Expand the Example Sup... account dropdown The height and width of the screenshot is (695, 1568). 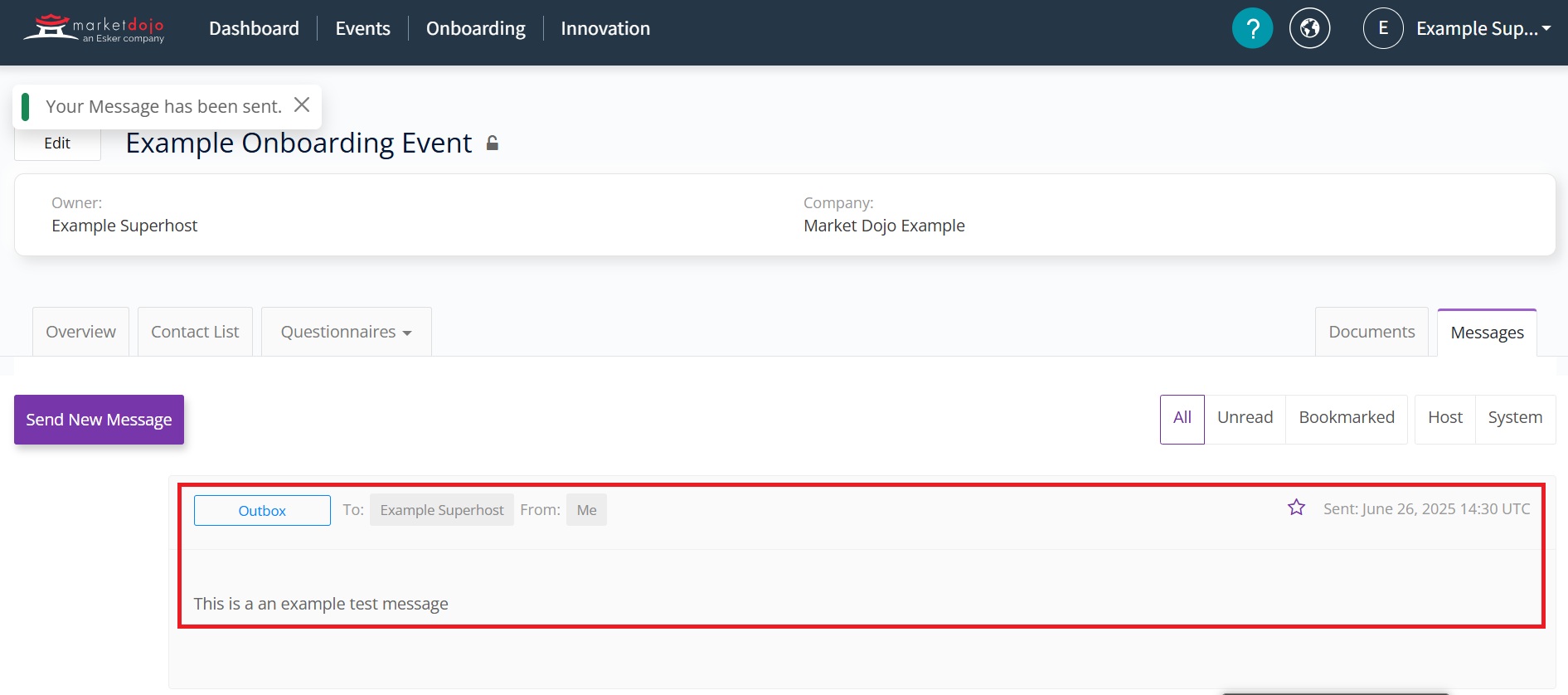[1483, 28]
